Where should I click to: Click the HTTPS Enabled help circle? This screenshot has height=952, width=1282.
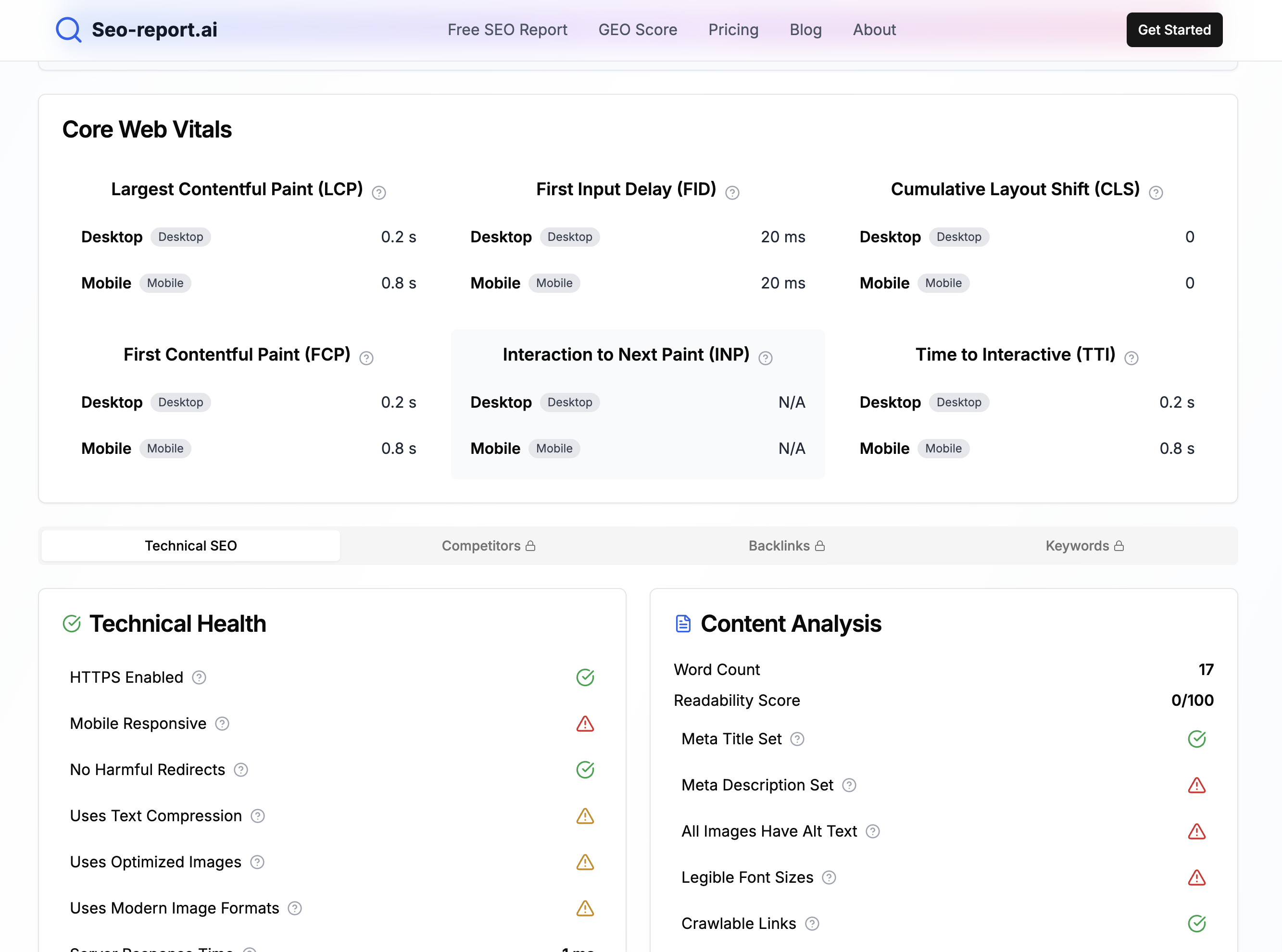pos(200,677)
